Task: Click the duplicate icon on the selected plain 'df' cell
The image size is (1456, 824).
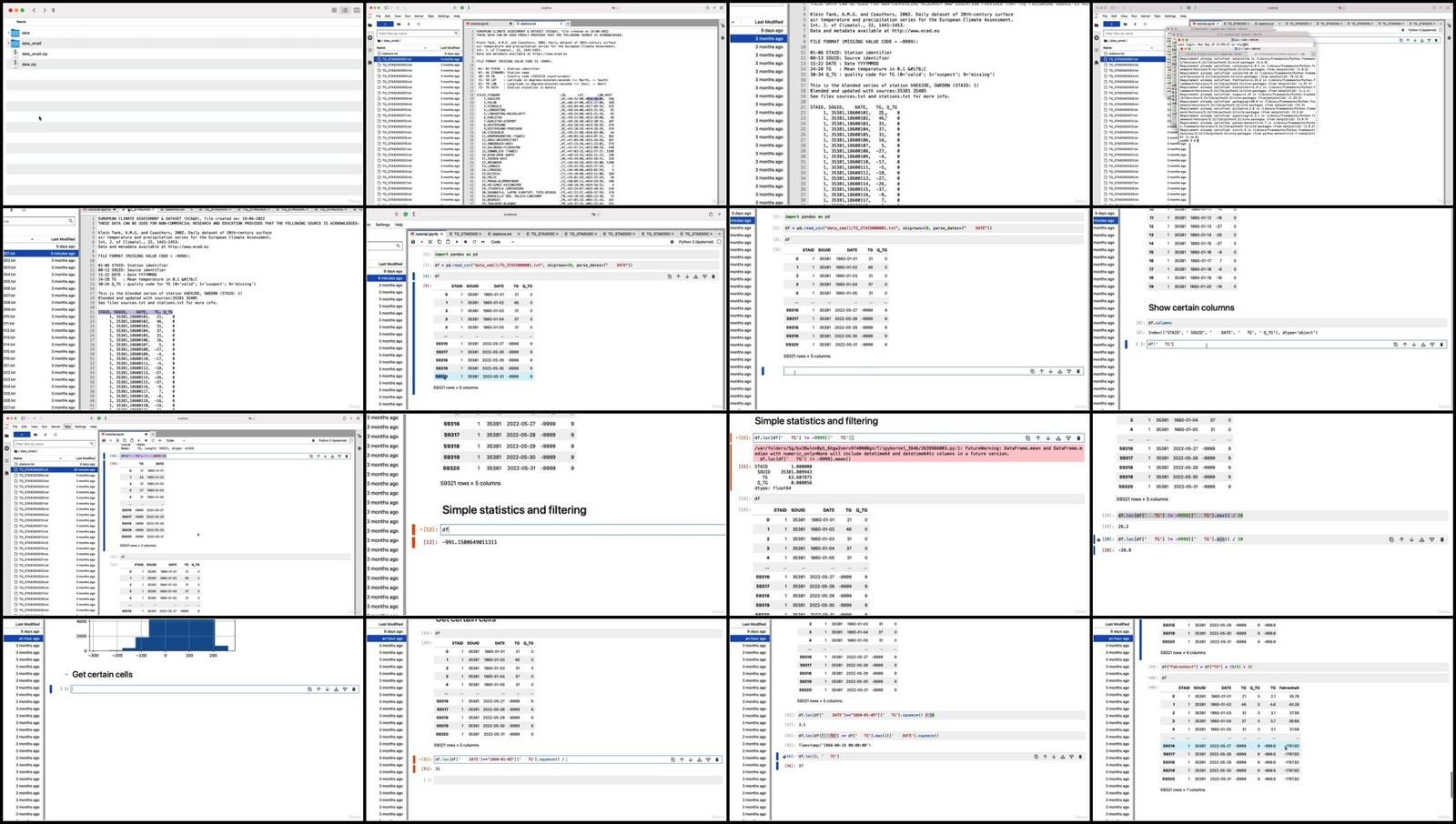Action: pos(670,276)
